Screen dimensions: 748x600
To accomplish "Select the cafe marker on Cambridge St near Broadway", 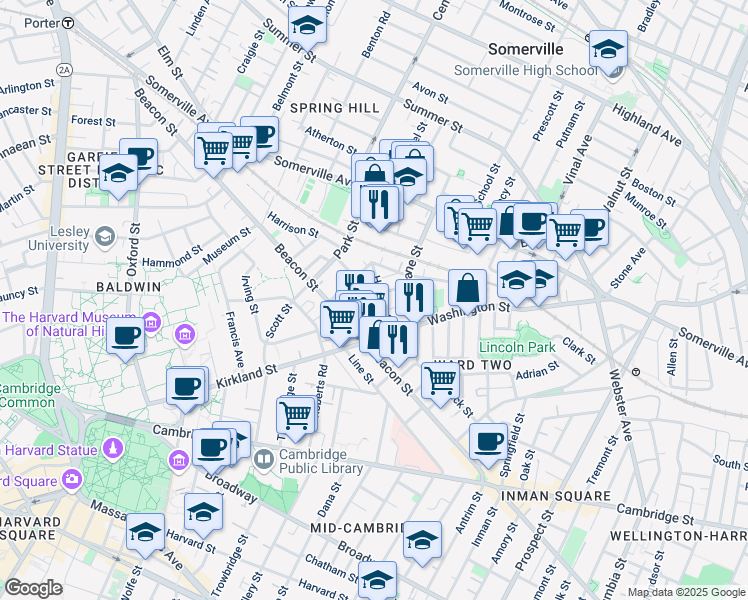I will click(x=211, y=448).
